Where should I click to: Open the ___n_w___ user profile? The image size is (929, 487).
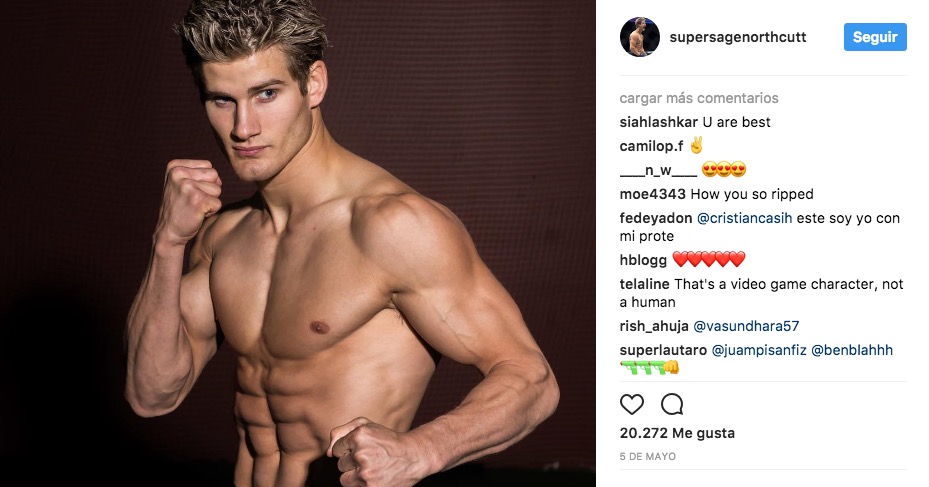658,170
